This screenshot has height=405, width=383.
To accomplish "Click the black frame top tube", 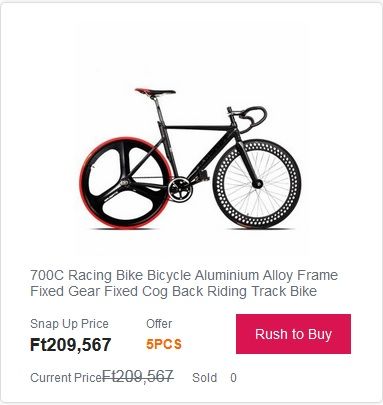I will [197, 128].
